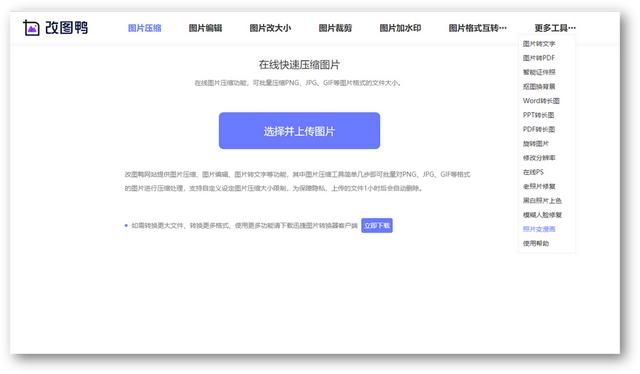
Task: Select 抠图换背景 in the dropdown
Action: click(x=539, y=87)
